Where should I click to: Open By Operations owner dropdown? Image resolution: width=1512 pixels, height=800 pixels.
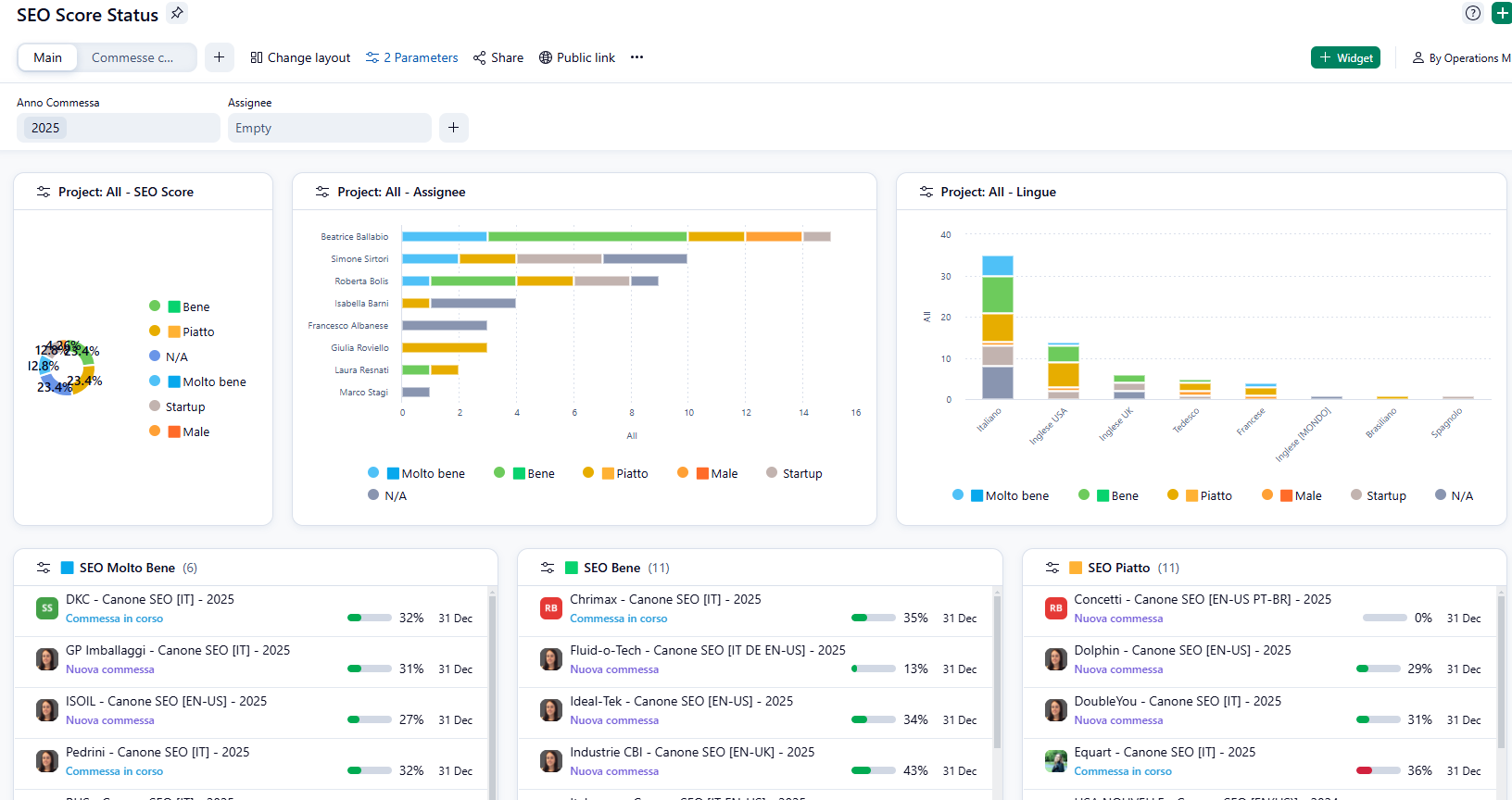(1462, 57)
